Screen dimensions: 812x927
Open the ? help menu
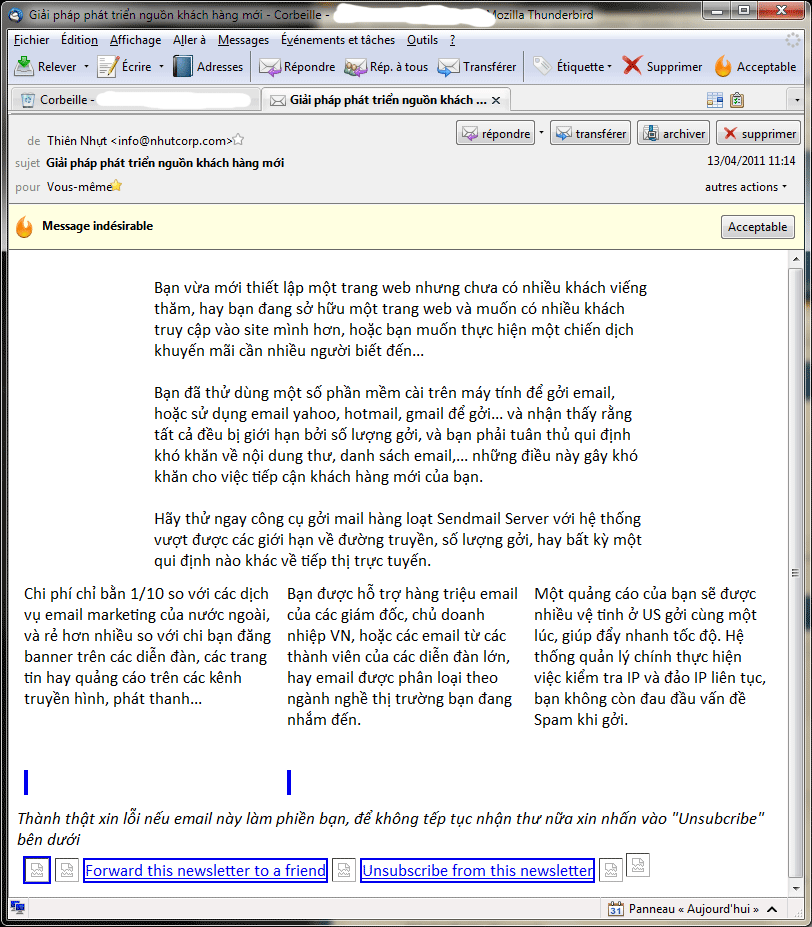click(452, 40)
